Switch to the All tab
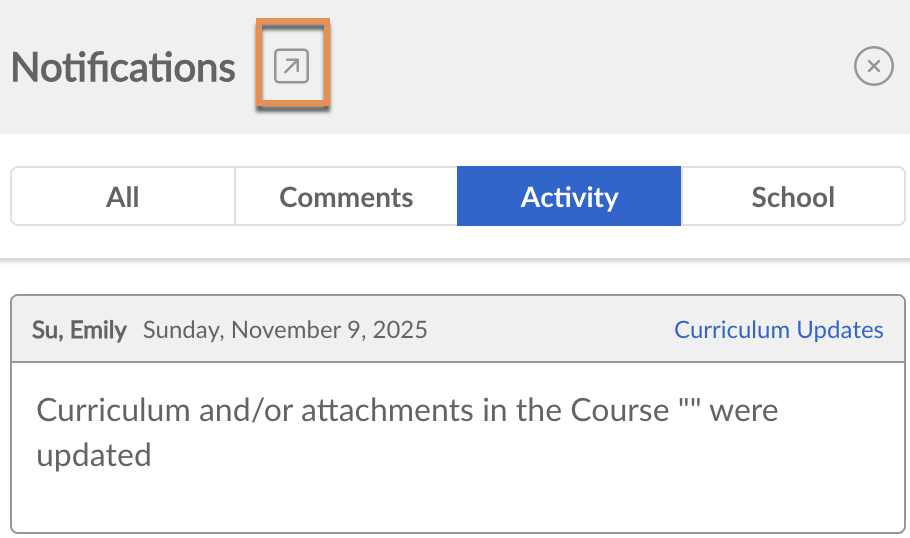Viewport: 910px width, 538px height. pos(123,197)
